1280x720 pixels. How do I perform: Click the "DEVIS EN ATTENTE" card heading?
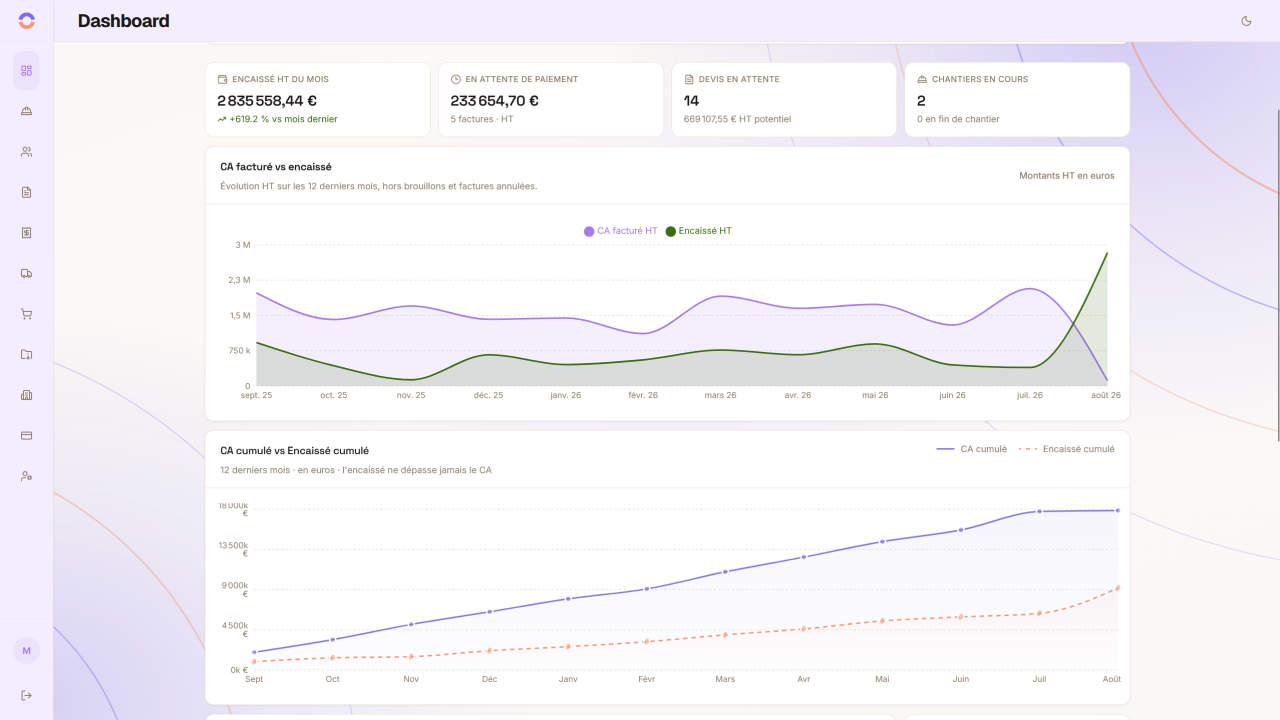point(739,79)
